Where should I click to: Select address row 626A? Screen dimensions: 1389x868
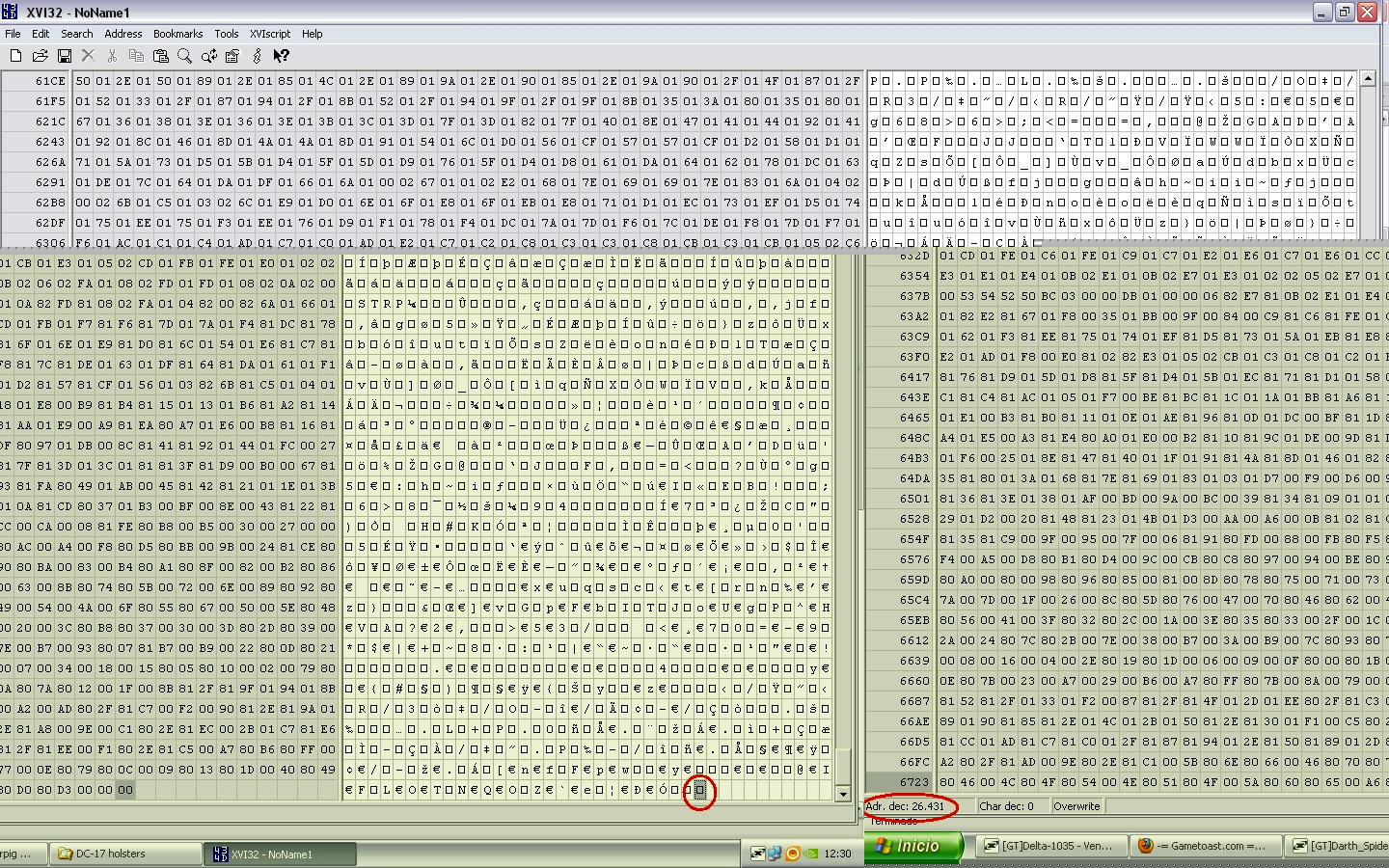click(38, 162)
